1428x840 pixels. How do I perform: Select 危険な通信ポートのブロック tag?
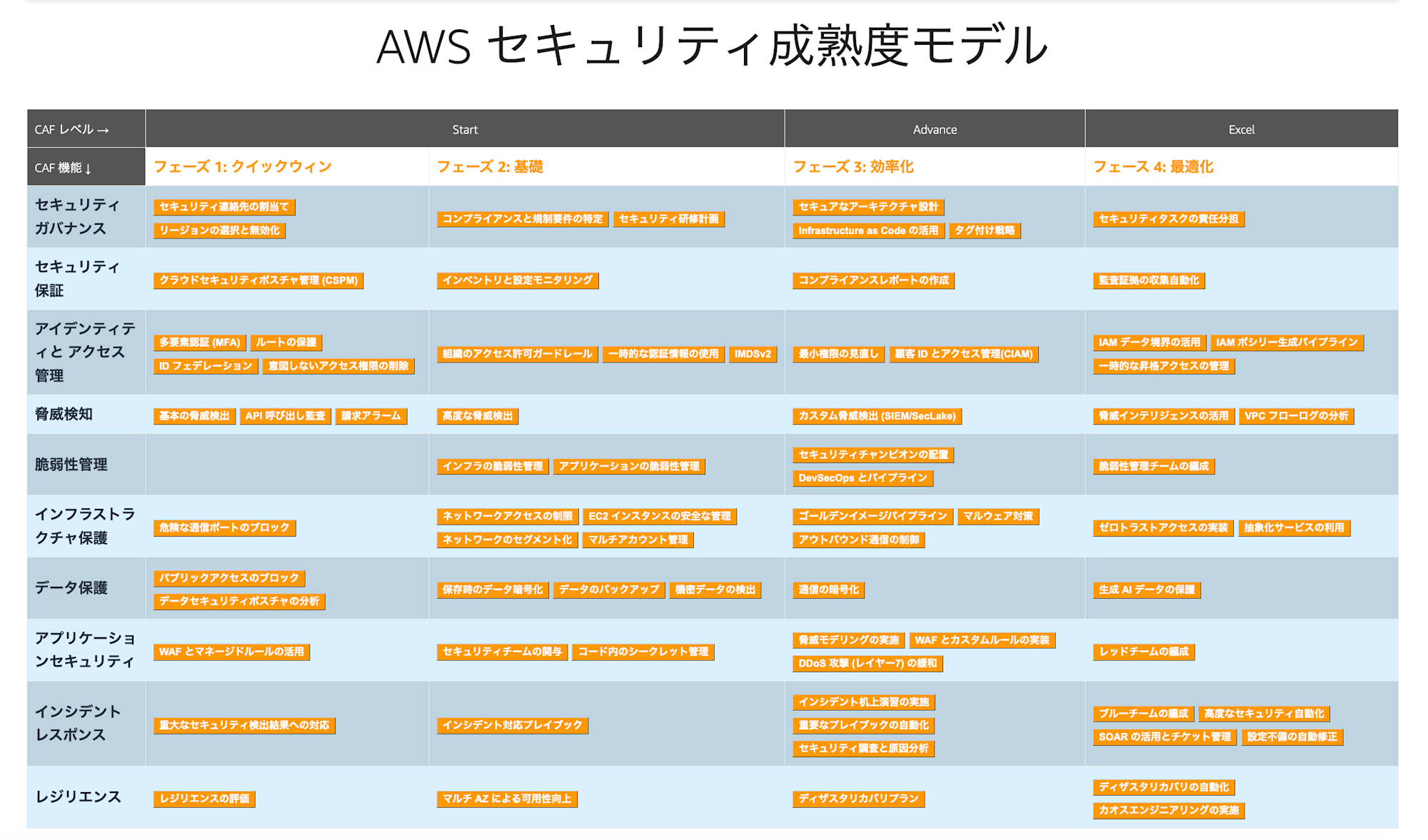[224, 528]
